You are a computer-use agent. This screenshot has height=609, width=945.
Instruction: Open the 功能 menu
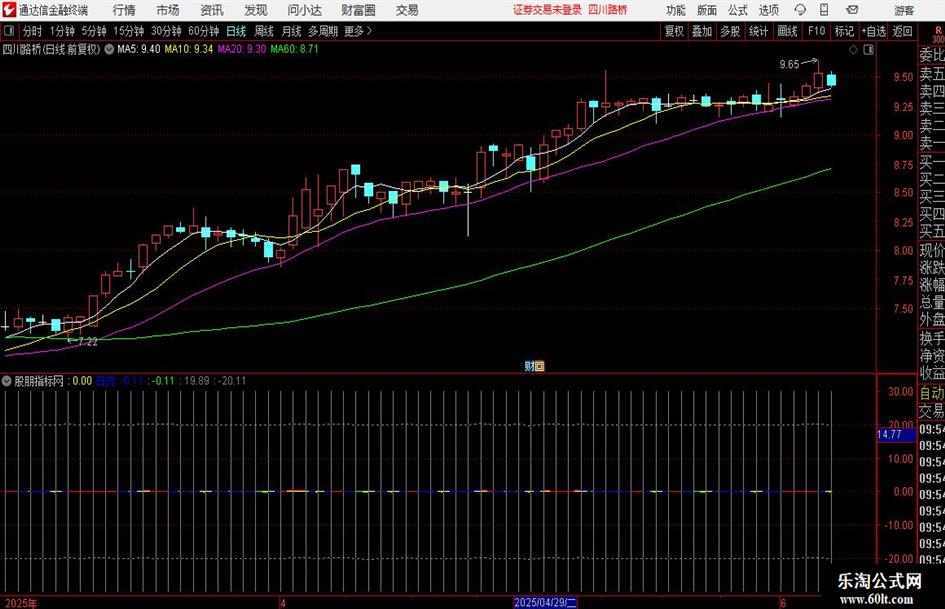click(676, 10)
